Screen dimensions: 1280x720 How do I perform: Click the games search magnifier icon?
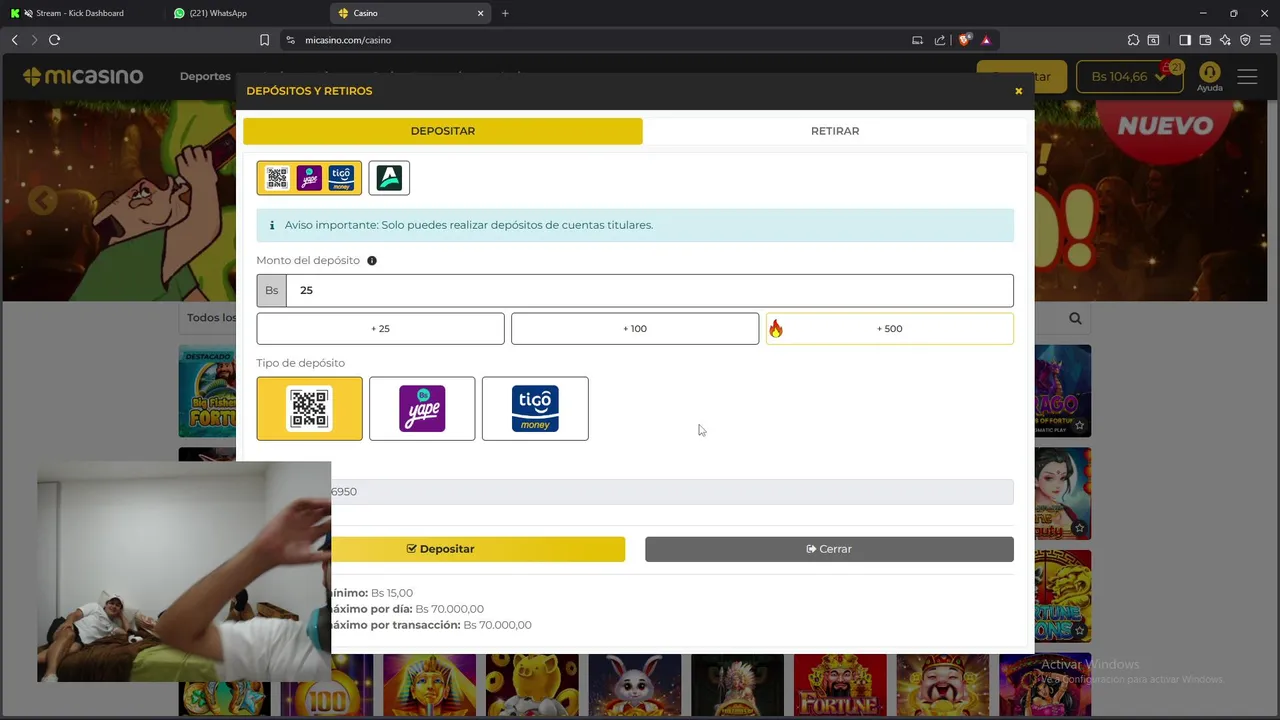click(x=1075, y=318)
